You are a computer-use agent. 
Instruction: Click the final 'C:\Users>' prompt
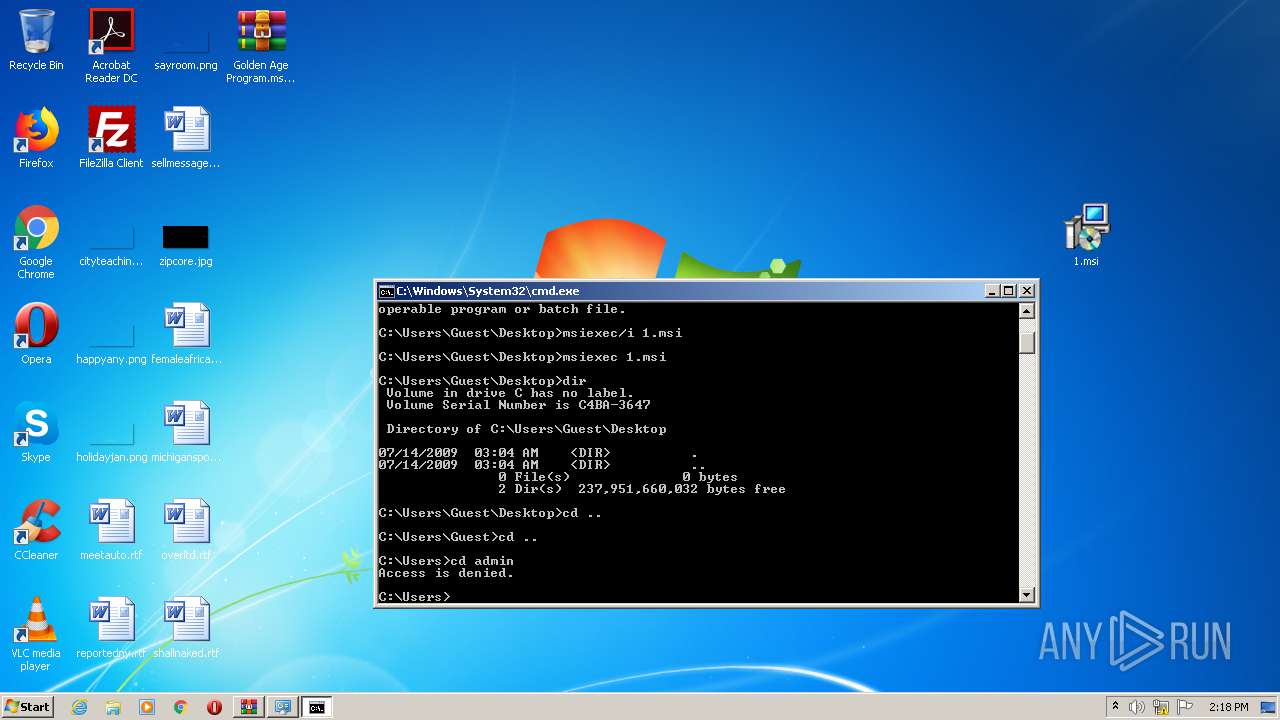point(414,597)
